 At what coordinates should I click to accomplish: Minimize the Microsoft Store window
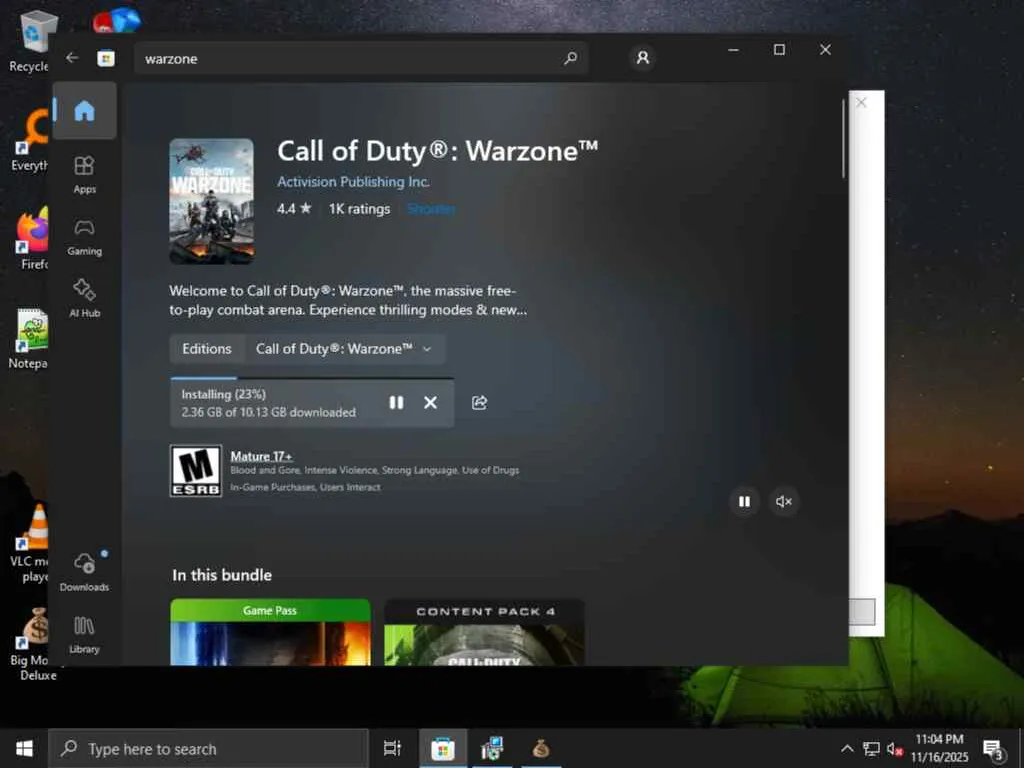733,50
